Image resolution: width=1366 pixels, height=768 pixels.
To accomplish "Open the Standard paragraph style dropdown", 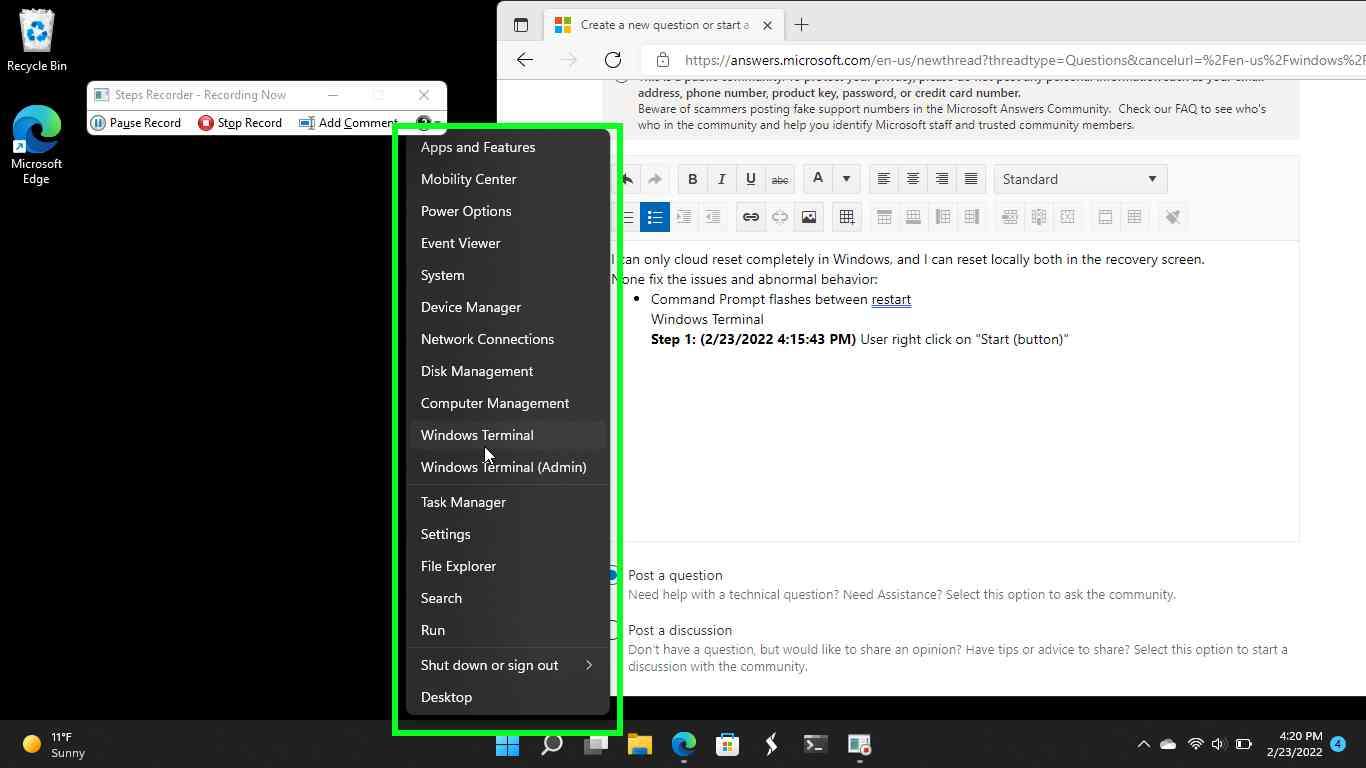I will pos(1079,179).
